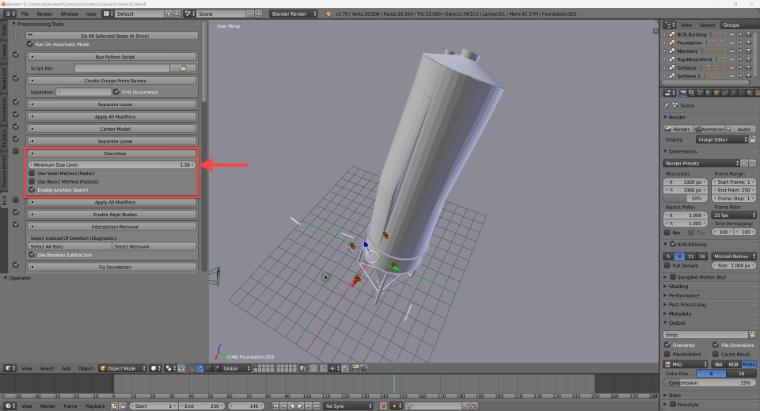760x411 pixels.
Task: Click Do All Selected Steps At Once button
Action: tap(112, 35)
